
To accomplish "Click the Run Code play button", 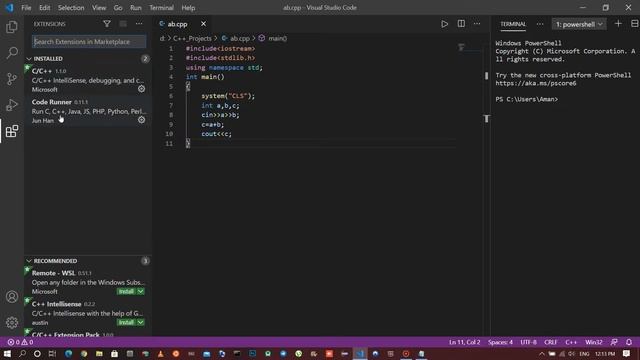I will (x=444, y=24).
